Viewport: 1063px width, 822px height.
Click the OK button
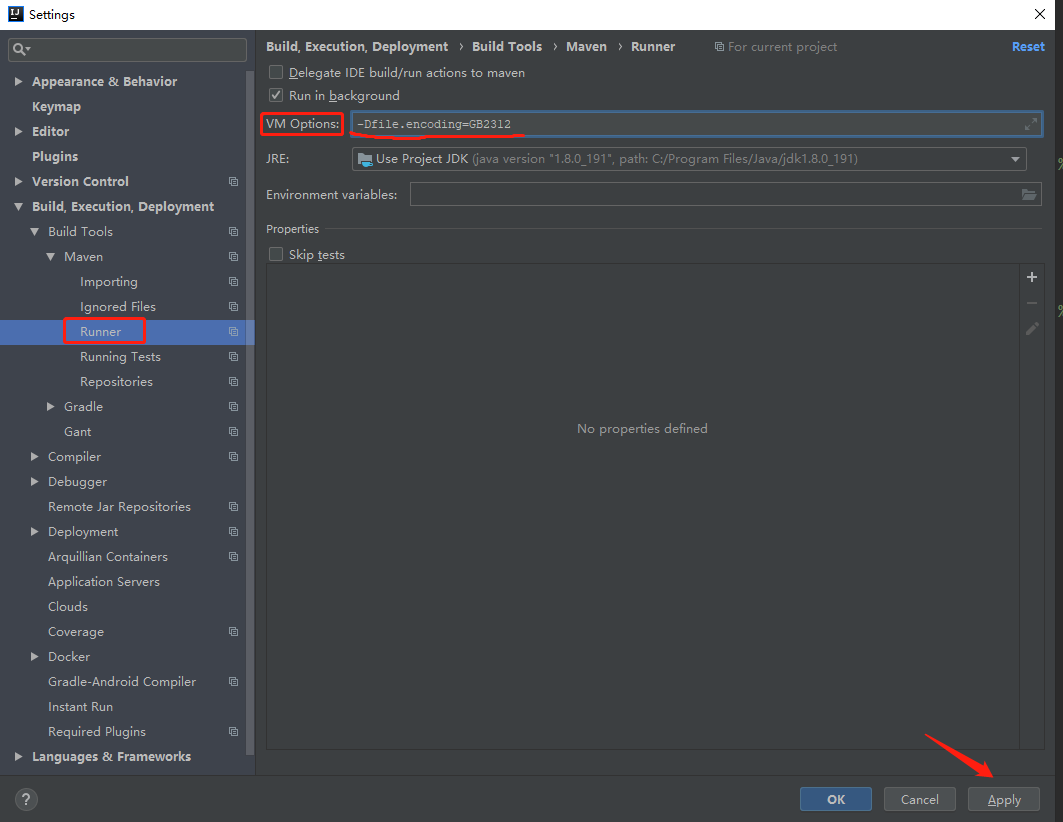pos(836,799)
